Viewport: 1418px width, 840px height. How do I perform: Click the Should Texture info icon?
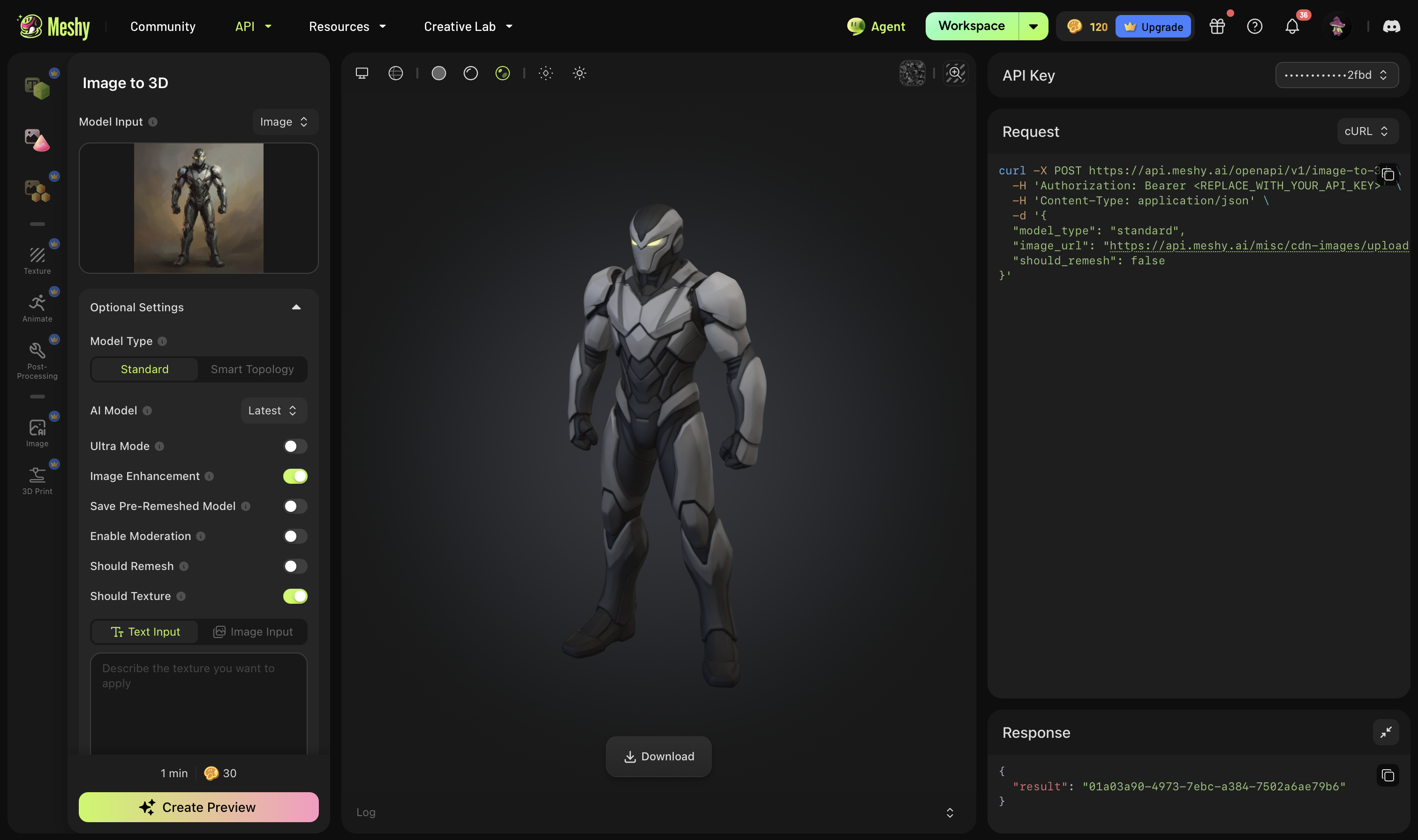[x=181, y=596]
